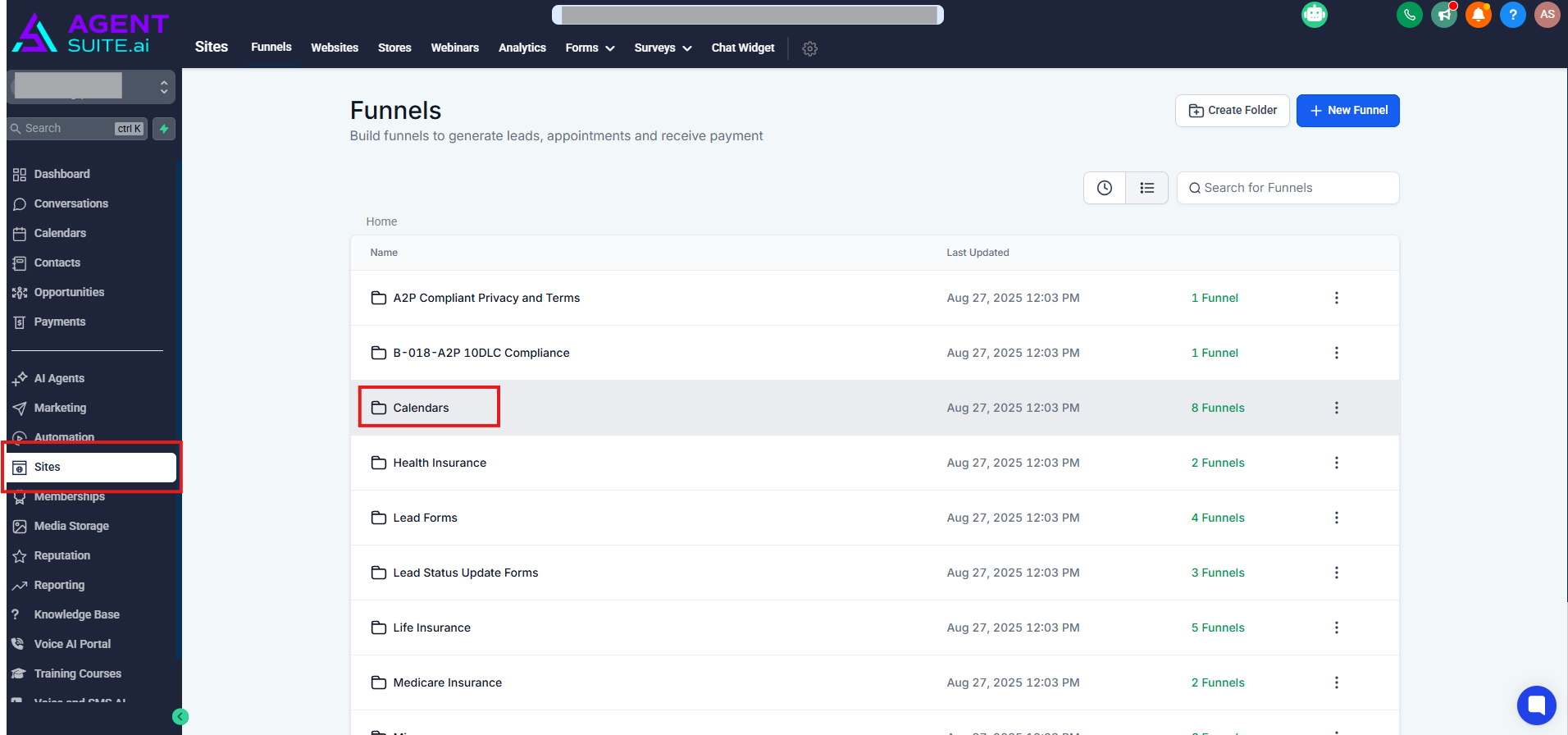Screen dimensions: 1568x735
Task: Expand the Forms dropdown menu
Action: 590,48
